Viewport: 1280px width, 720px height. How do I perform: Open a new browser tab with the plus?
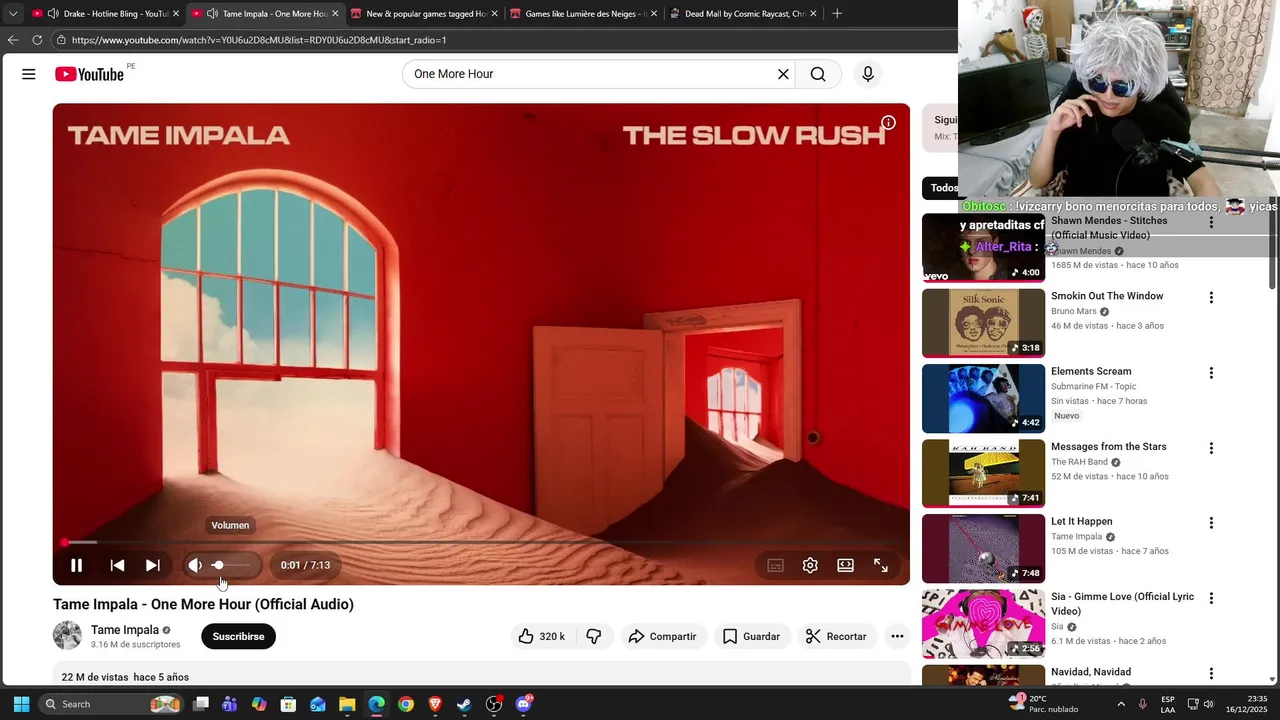pos(837,14)
